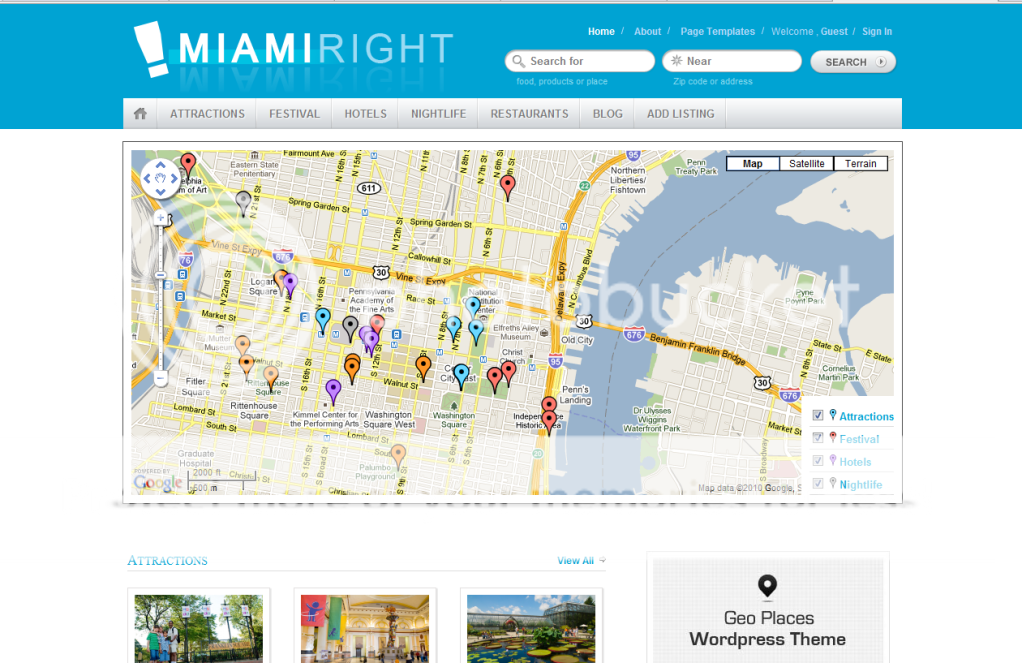Open the museum hall attraction thumbnail
Viewport: 1022px width, 663px height.
click(365, 627)
